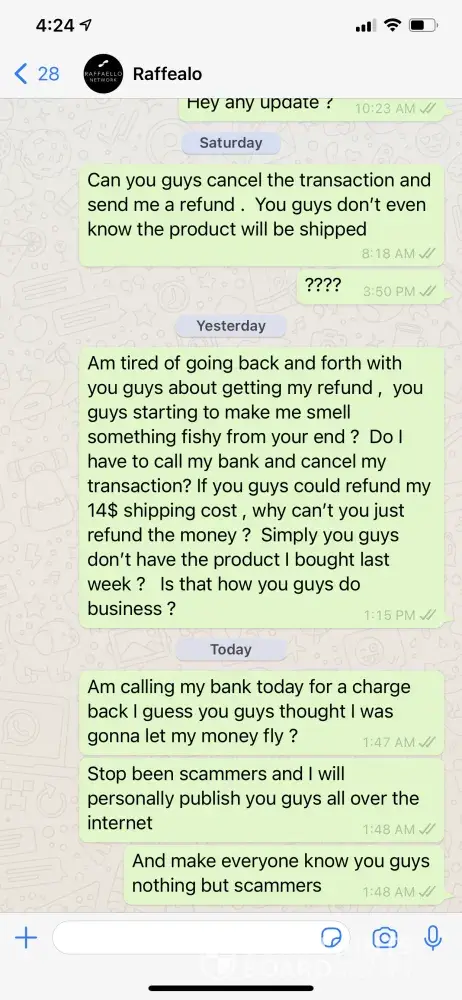462x1000 pixels.
Task: Tap read checkmarks on 'nothing but scammers' message
Action: click(428, 892)
